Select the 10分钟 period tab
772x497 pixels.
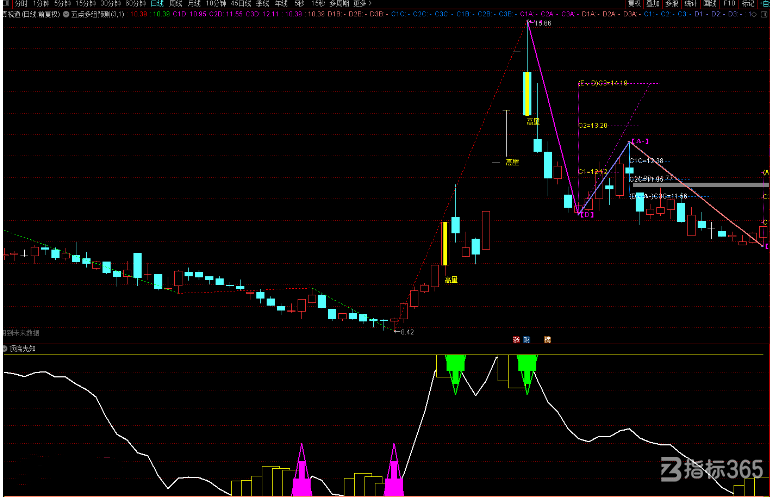pyautogui.click(x=216, y=3)
